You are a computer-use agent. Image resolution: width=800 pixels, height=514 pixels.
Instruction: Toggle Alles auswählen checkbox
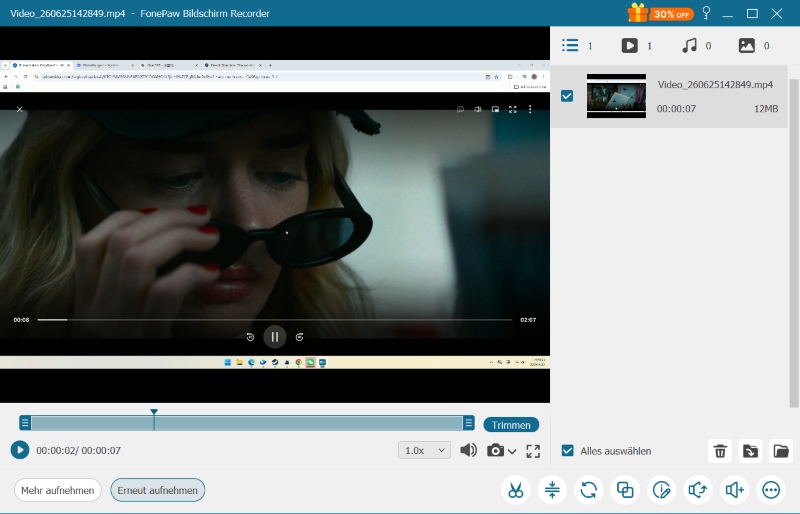[567, 451]
